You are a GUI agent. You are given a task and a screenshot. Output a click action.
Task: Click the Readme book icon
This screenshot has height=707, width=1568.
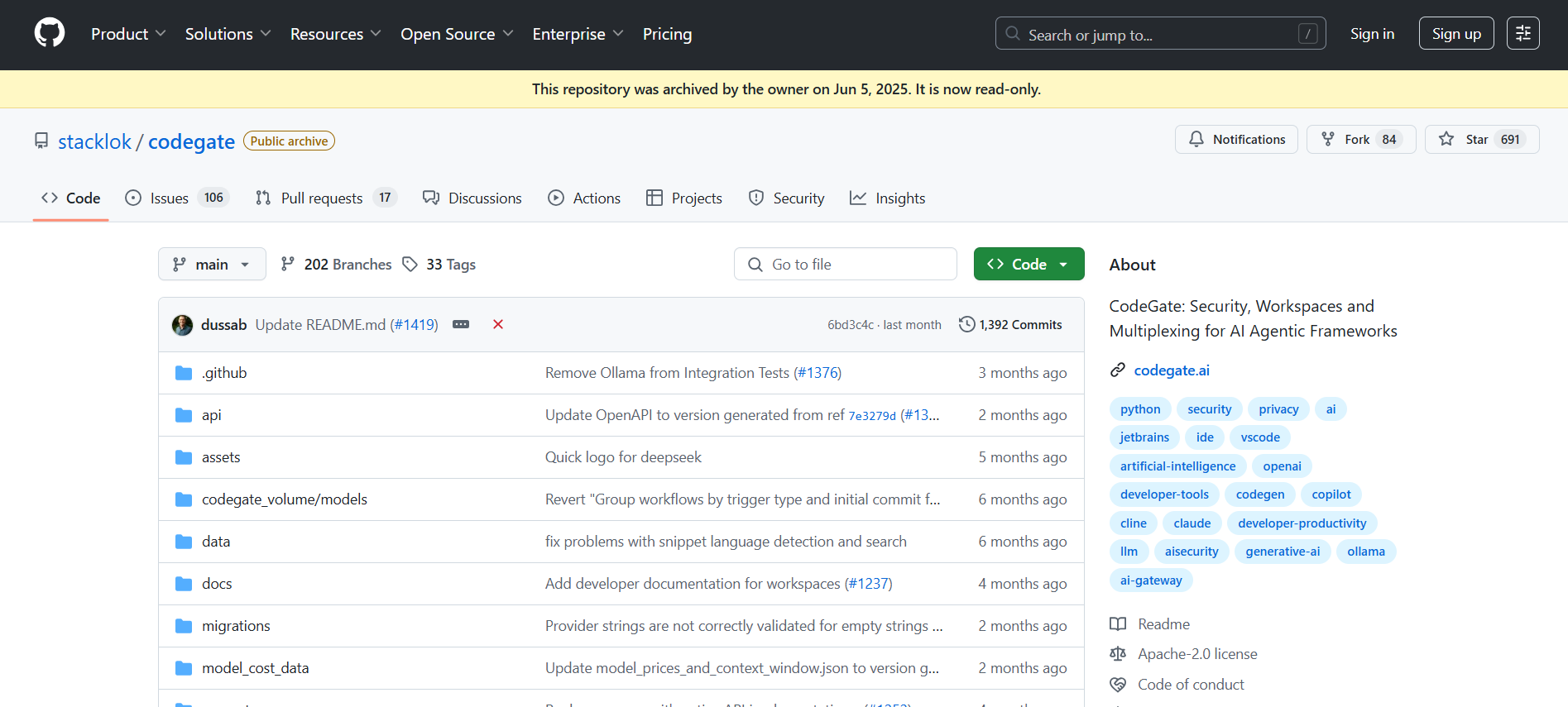(x=1118, y=624)
